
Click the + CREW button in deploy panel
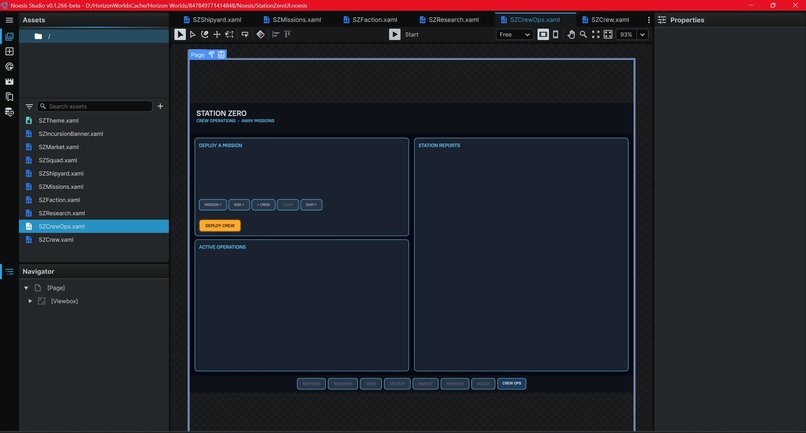coord(264,205)
